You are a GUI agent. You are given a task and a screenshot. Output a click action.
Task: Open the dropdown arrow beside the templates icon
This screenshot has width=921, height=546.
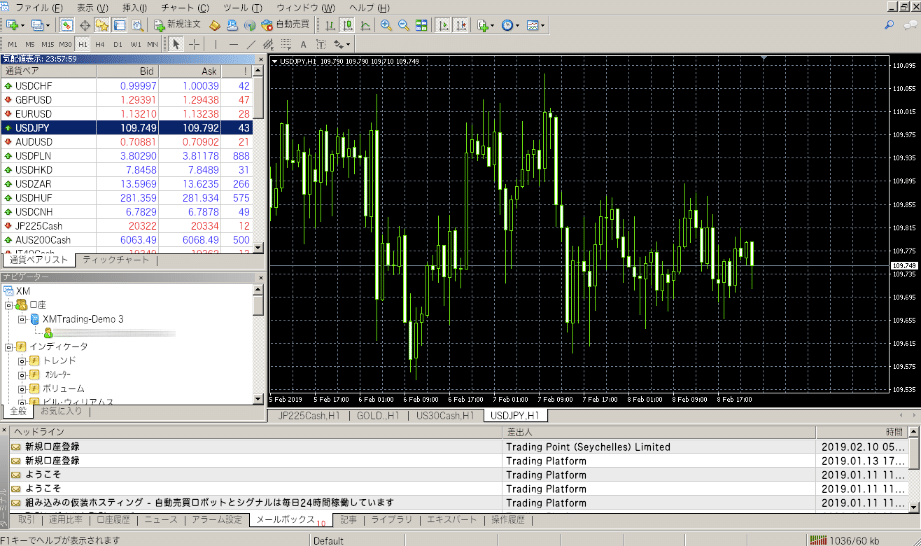(542, 26)
